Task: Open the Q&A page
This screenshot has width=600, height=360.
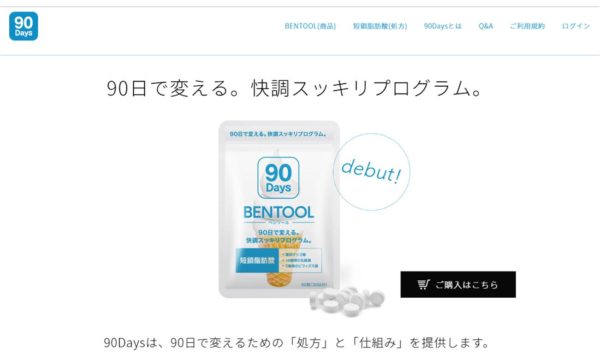Action: 486,26
